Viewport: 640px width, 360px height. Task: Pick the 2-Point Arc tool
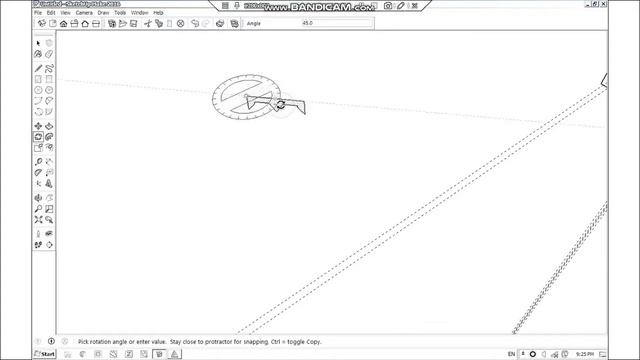[49, 101]
